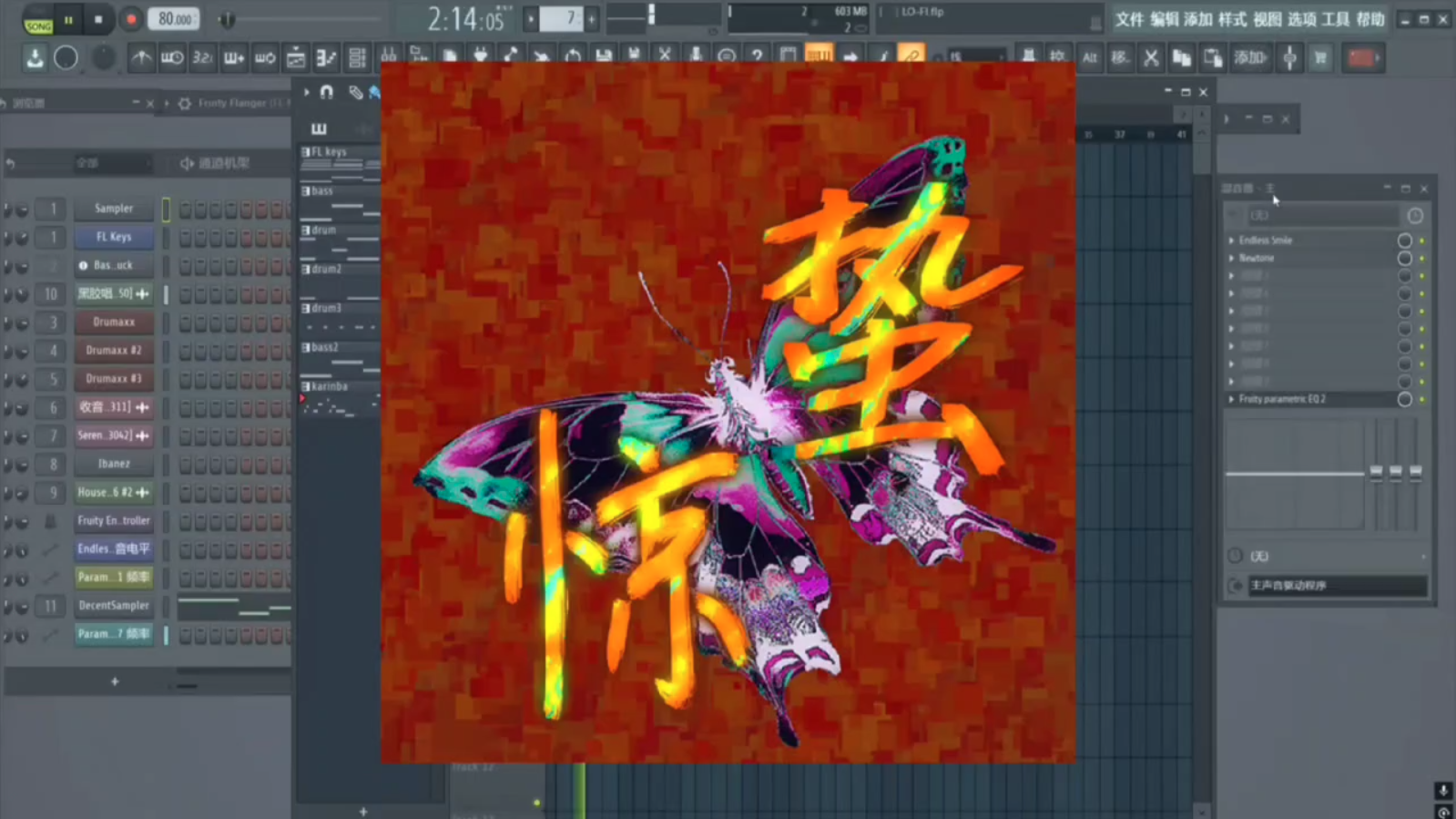1456x819 pixels.
Task: Toggle the metronome icon in toolbar
Action: click(141, 58)
